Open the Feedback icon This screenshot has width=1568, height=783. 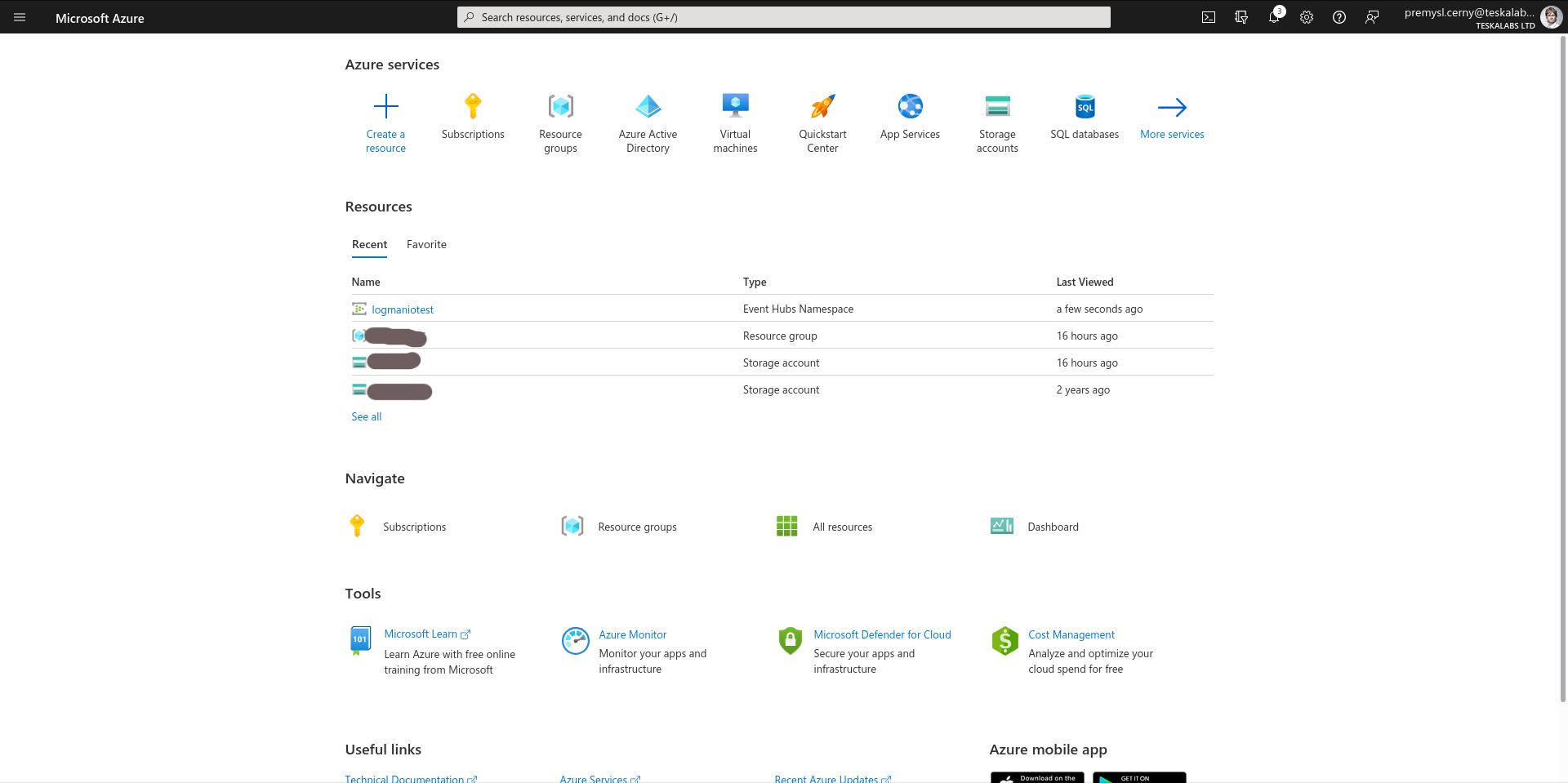[x=1372, y=17]
